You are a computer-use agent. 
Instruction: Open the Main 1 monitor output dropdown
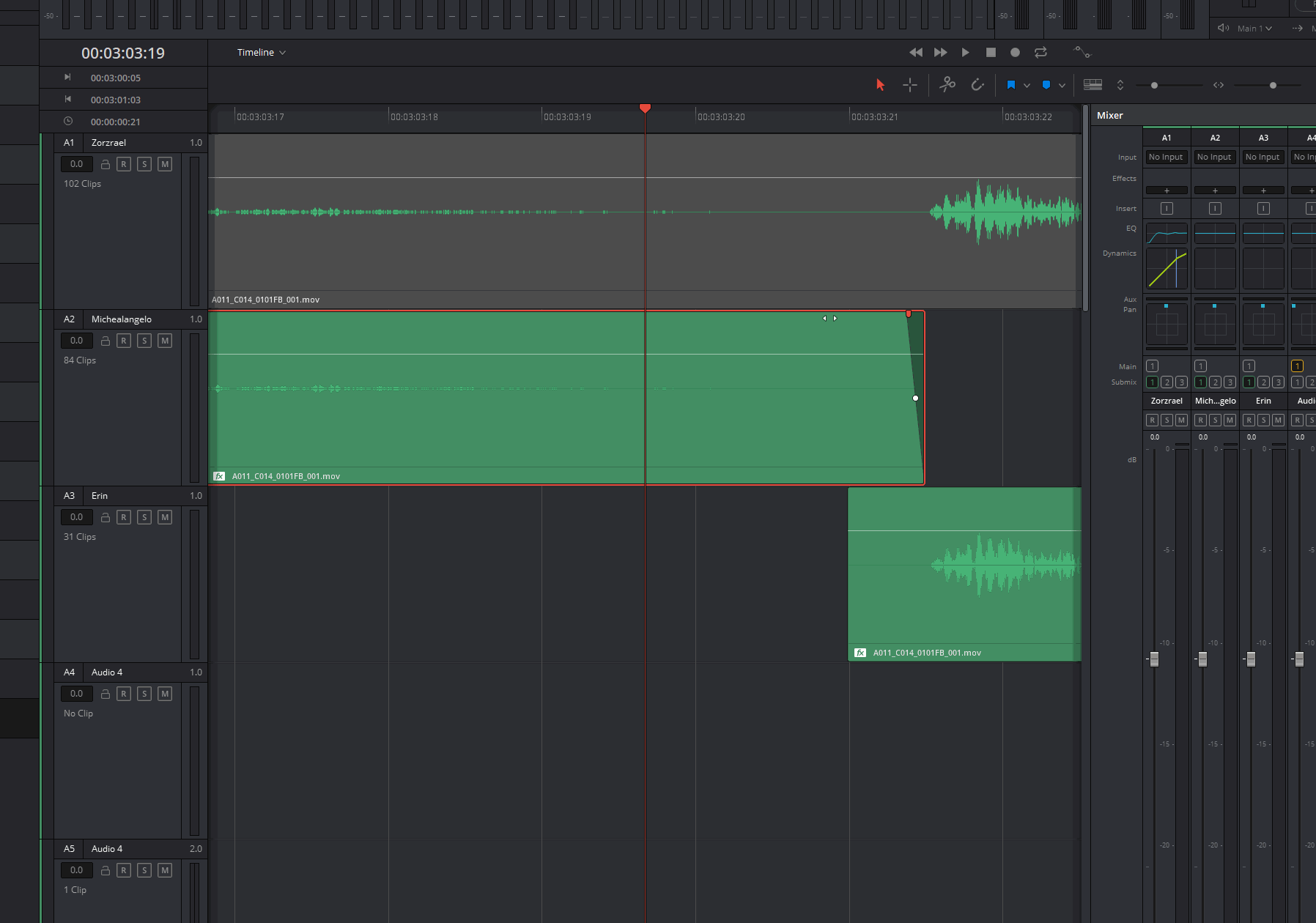coord(1254,29)
